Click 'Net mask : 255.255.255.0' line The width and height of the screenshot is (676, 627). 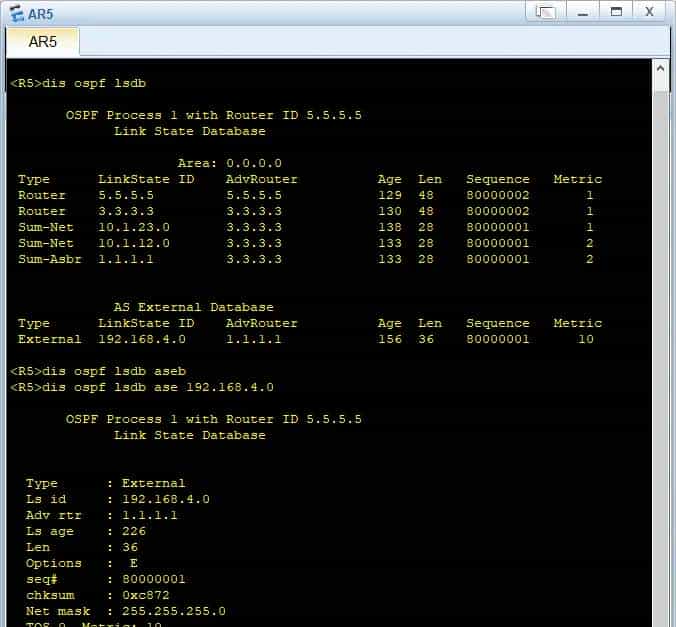(x=125, y=611)
